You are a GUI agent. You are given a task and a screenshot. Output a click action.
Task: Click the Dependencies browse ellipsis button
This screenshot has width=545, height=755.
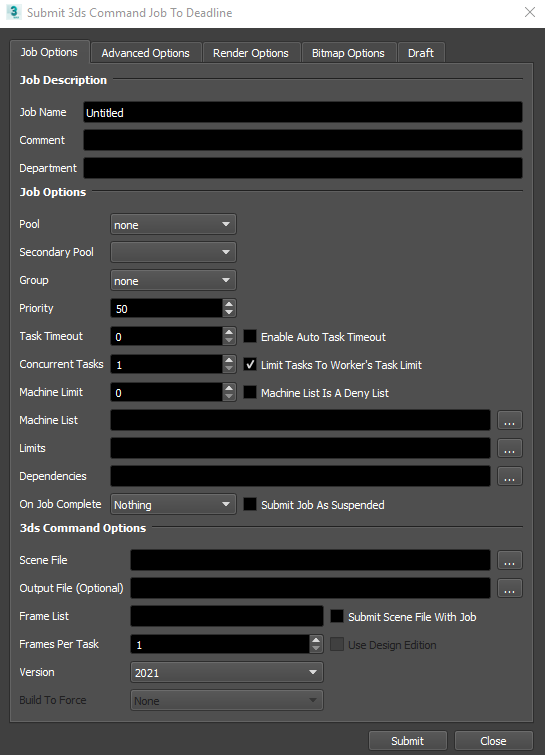point(509,476)
